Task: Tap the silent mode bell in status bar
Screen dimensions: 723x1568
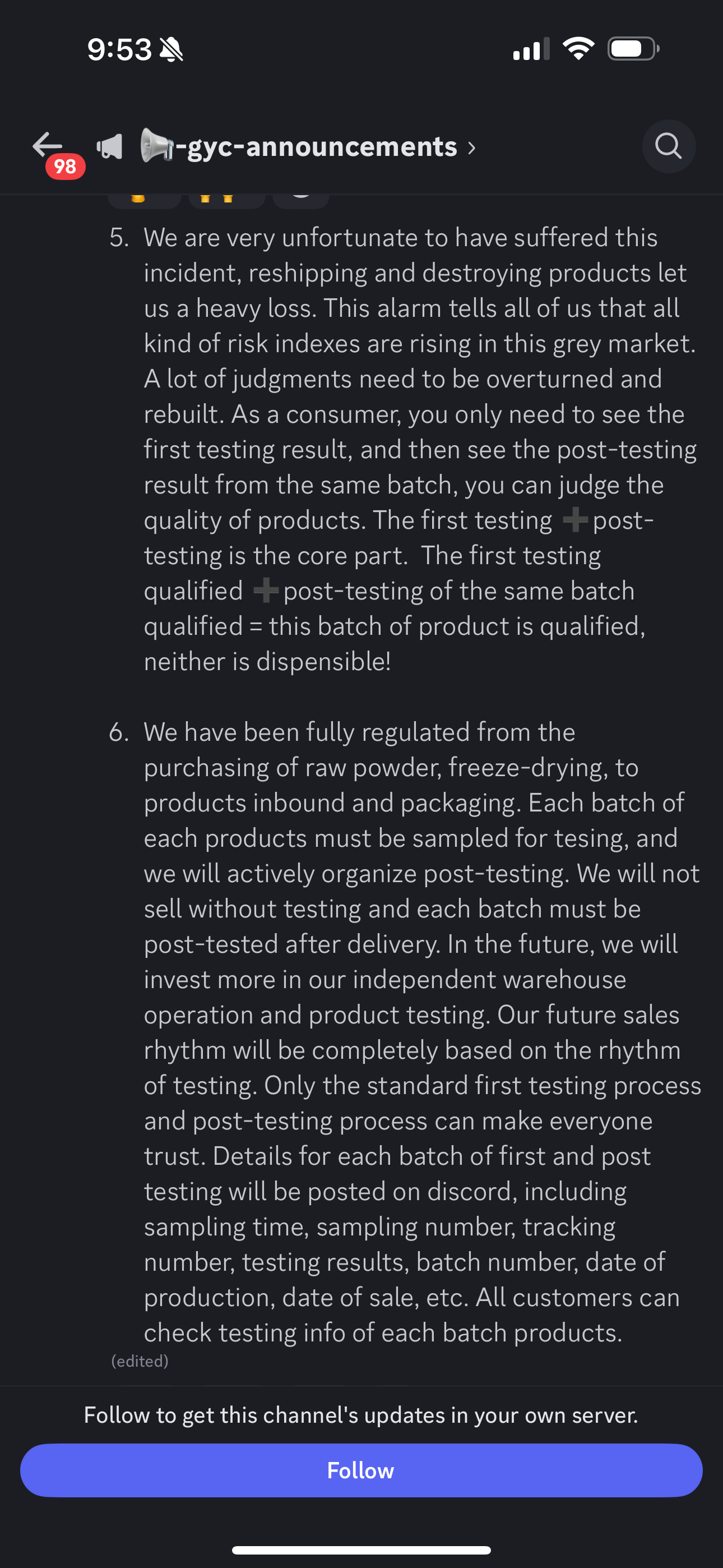Action: point(171,49)
